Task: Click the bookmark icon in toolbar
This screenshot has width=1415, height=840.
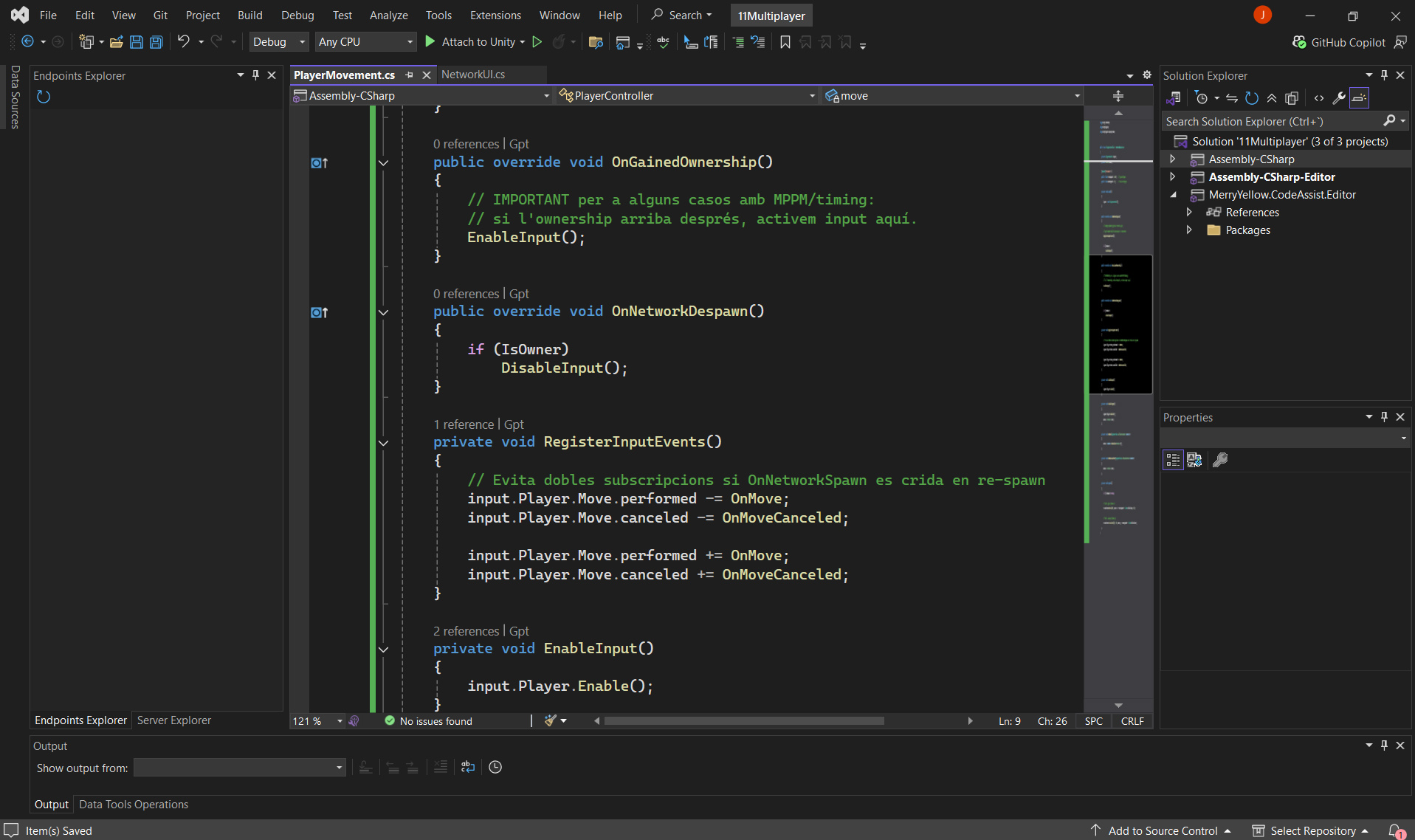Action: click(785, 42)
